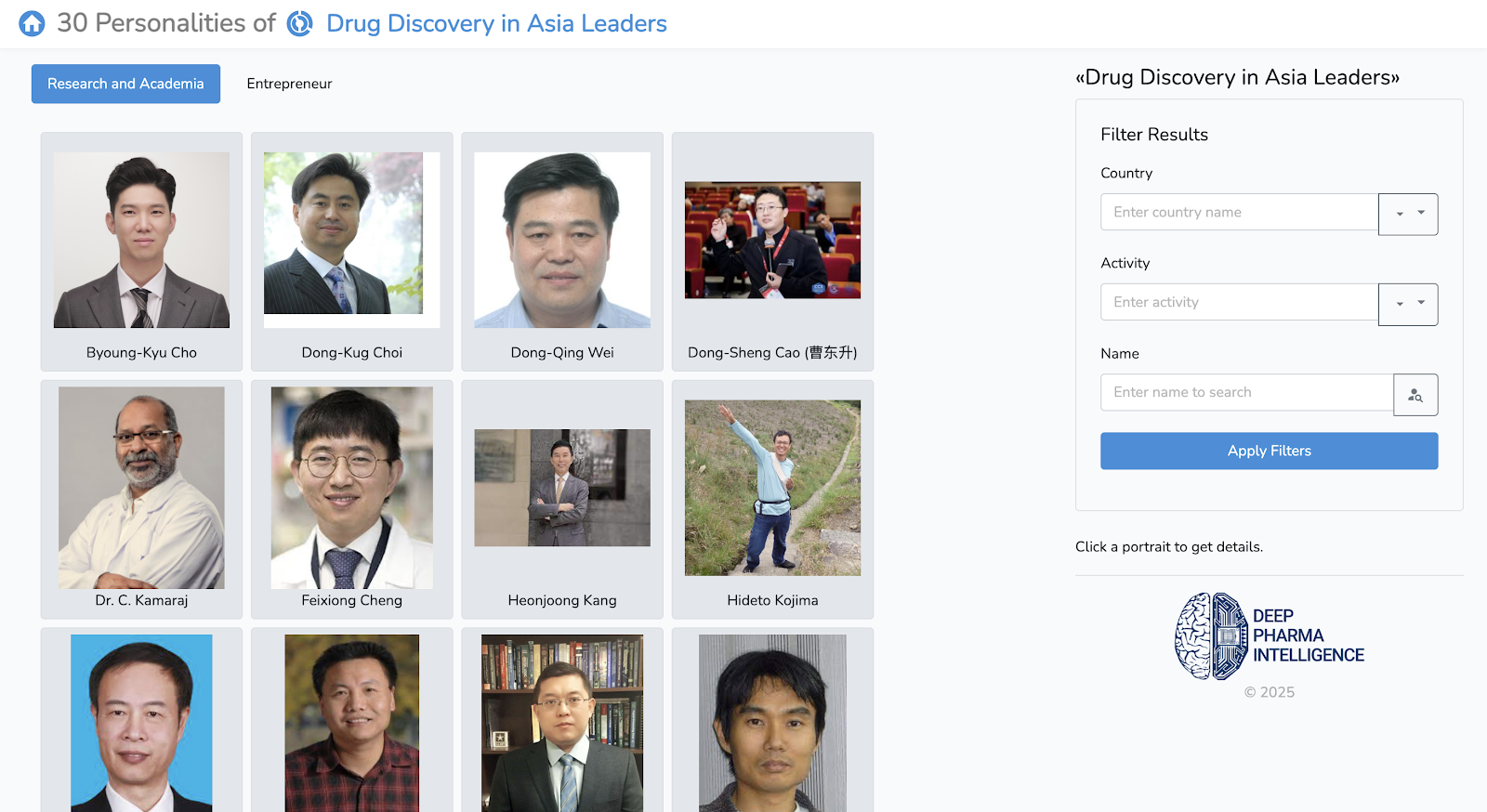
Task: Open the Dong-Sheng Cao portrait
Action: click(772, 240)
